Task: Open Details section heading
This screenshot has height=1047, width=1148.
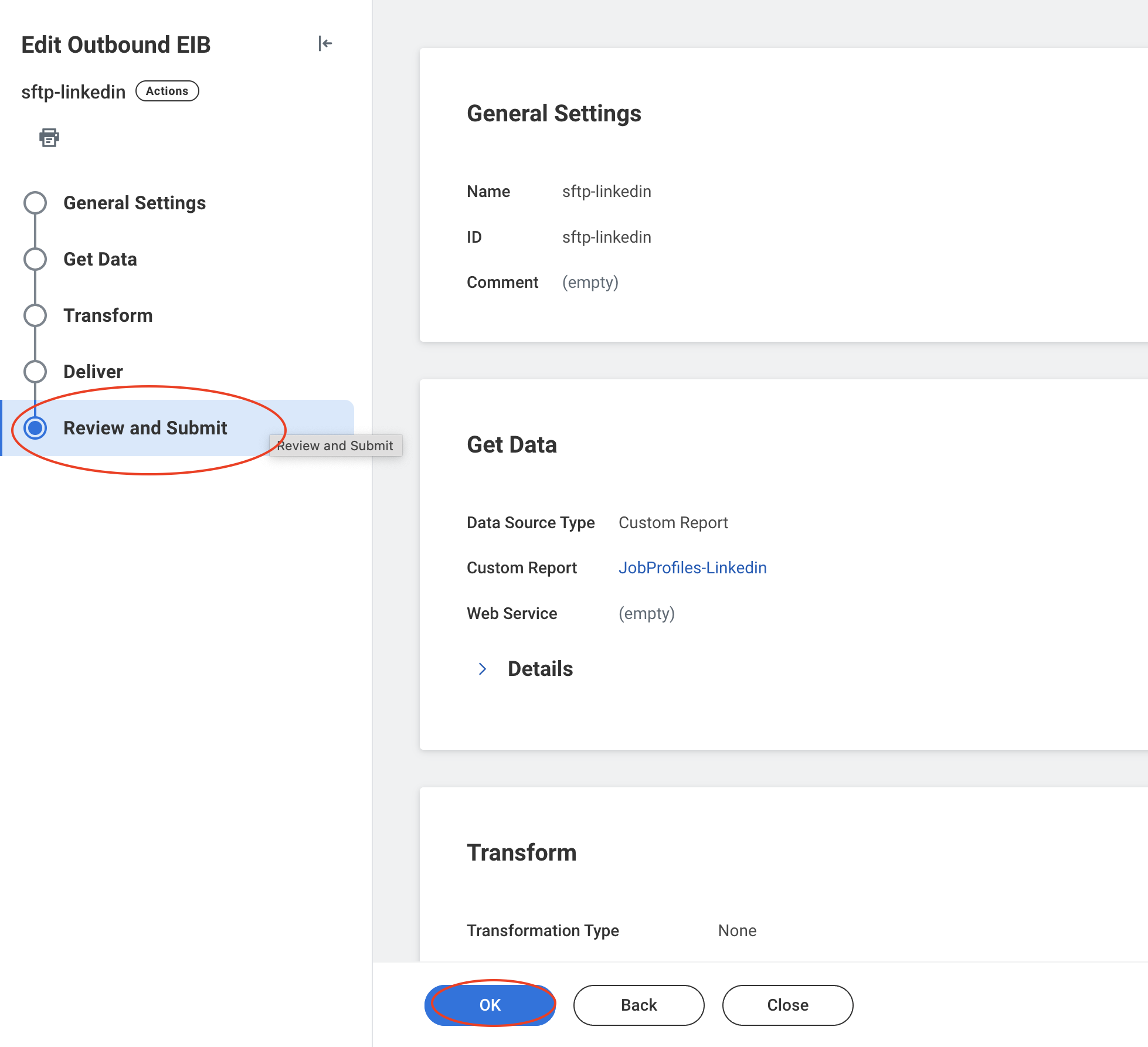Action: pyautogui.click(x=540, y=669)
